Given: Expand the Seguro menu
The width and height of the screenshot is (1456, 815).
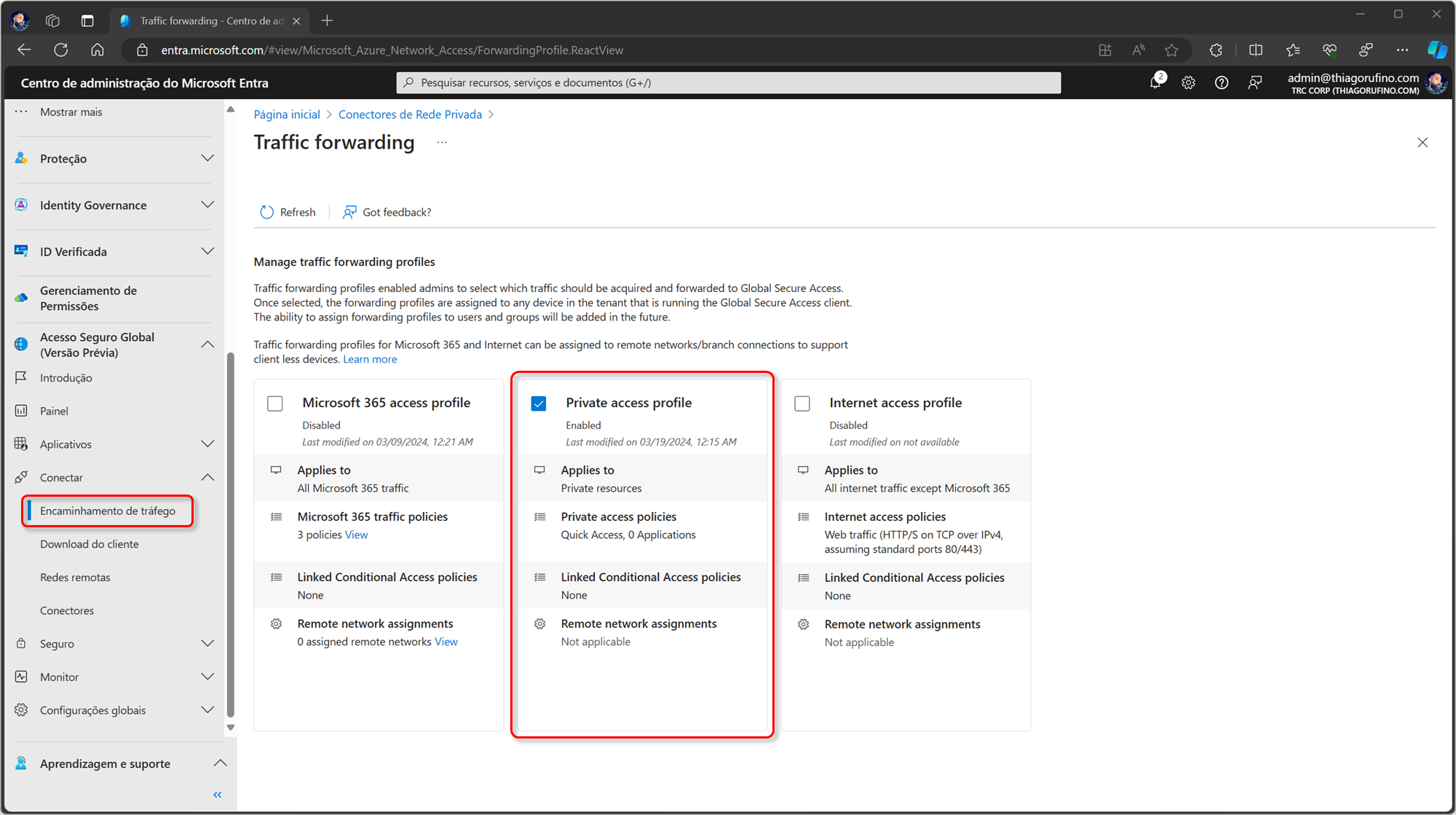Looking at the screenshot, I should (207, 643).
